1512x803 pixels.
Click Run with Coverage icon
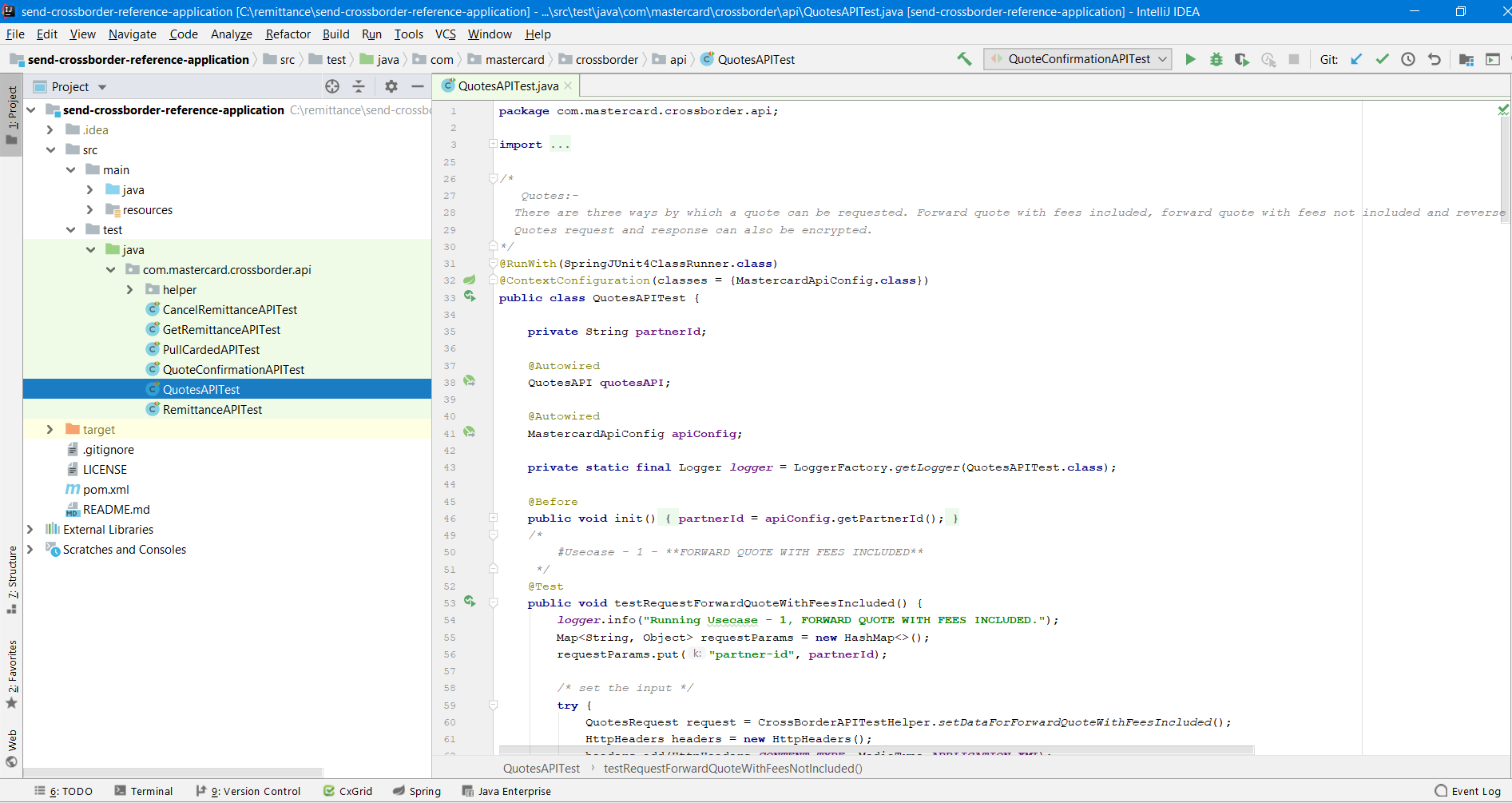pos(1241,59)
